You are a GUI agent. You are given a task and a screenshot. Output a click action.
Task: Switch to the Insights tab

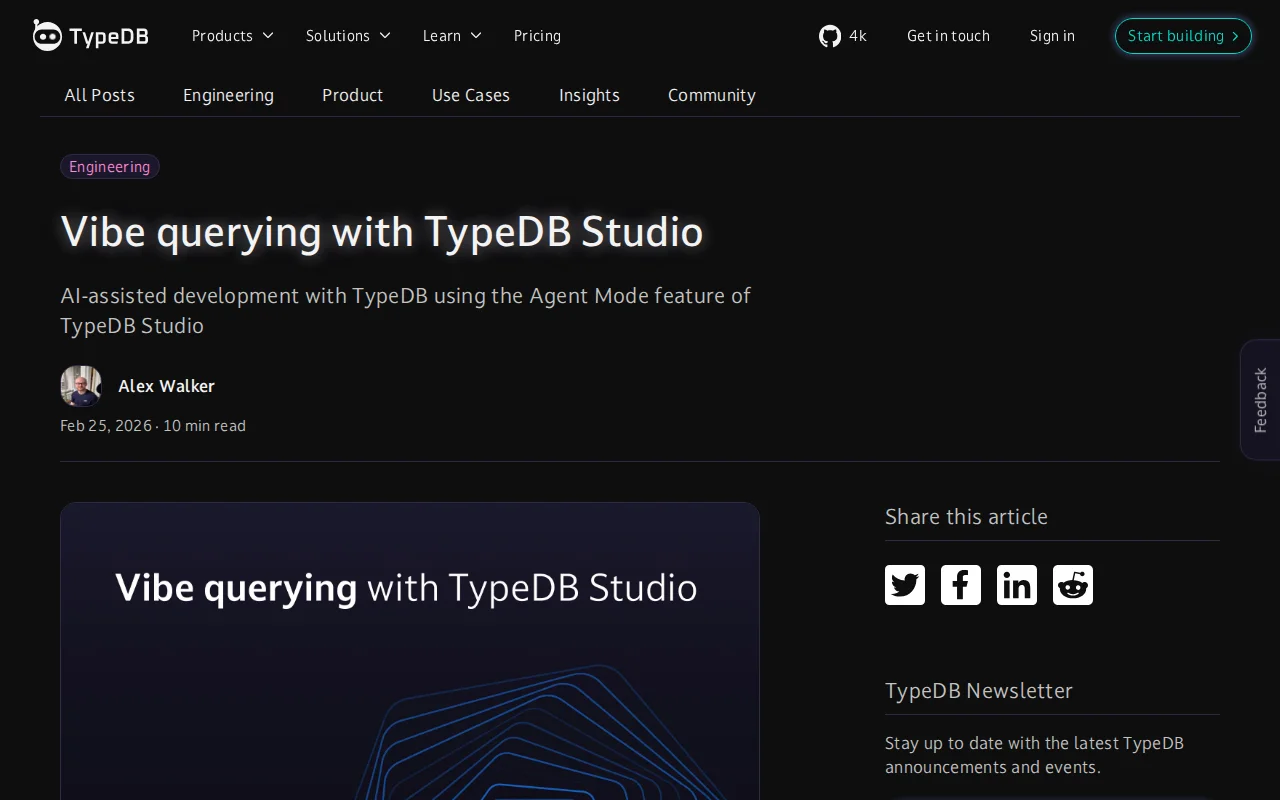(589, 95)
